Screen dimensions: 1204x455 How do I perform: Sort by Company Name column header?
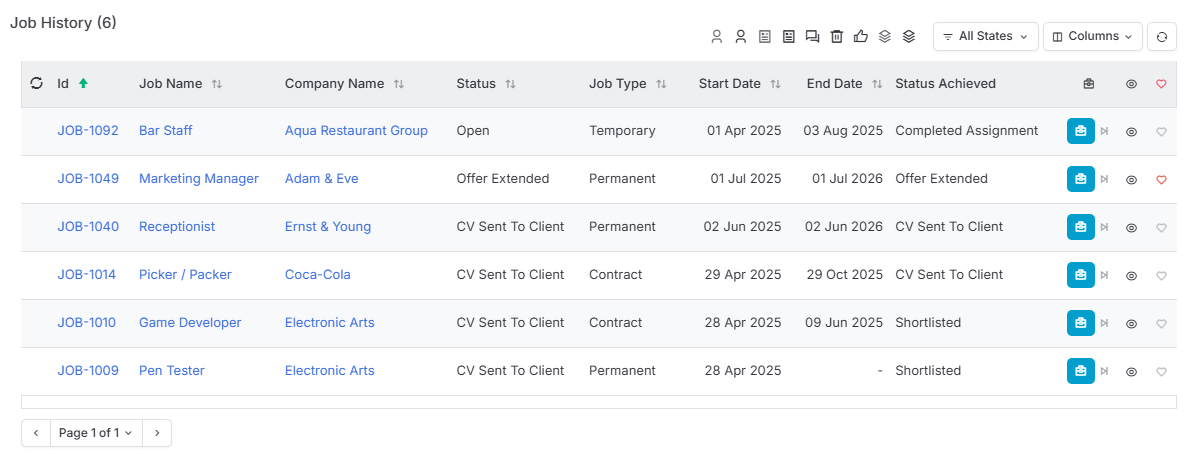[344, 84]
